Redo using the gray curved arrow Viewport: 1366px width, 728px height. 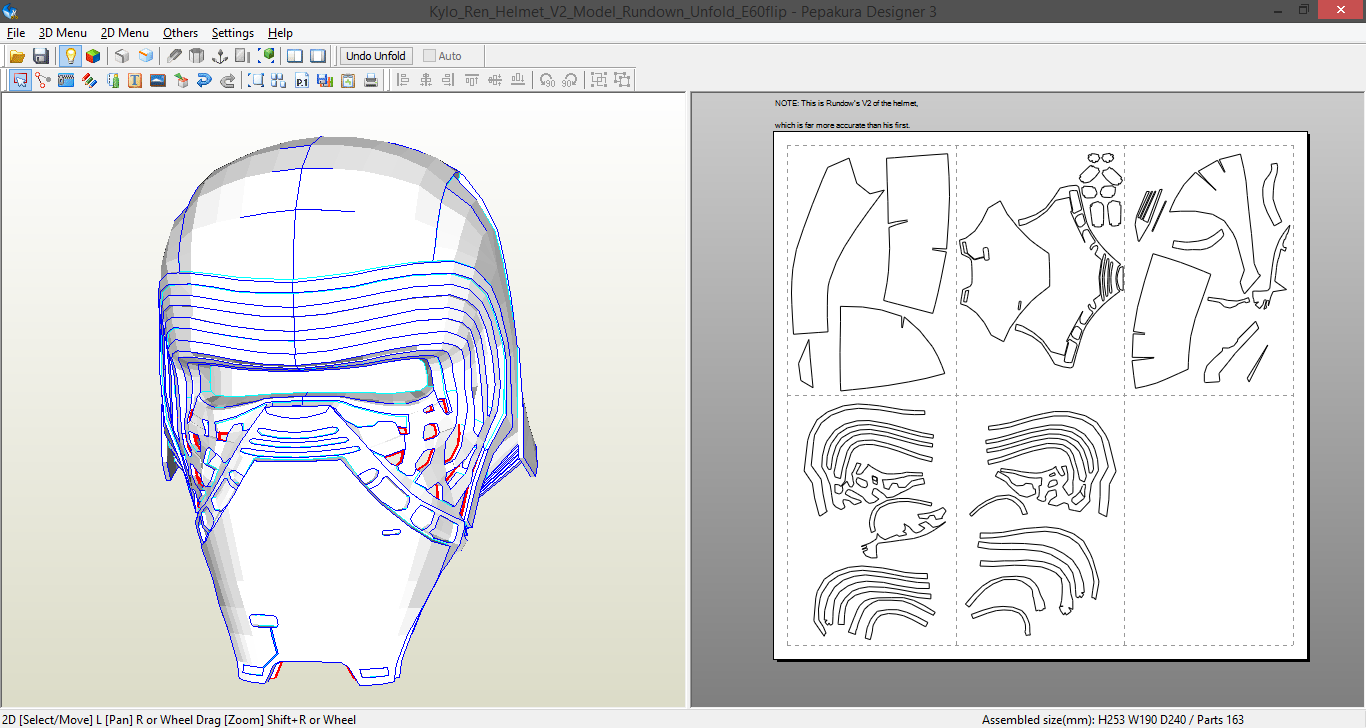pyautogui.click(x=227, y=80)
